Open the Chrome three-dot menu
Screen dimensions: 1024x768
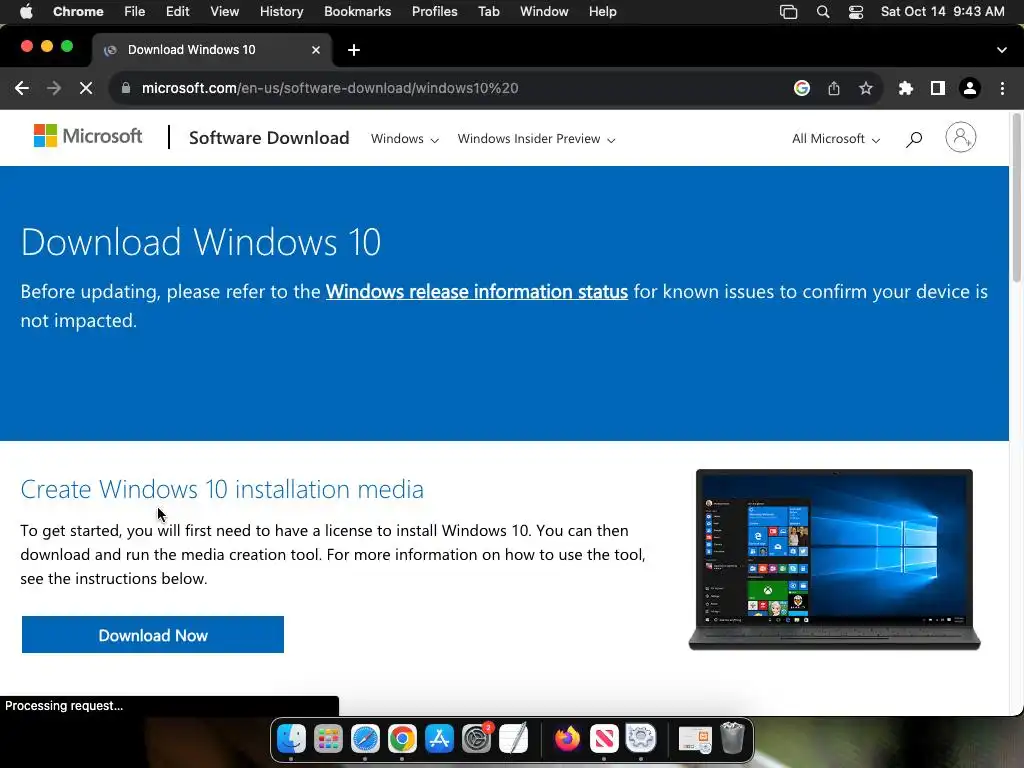point(1002,88)
